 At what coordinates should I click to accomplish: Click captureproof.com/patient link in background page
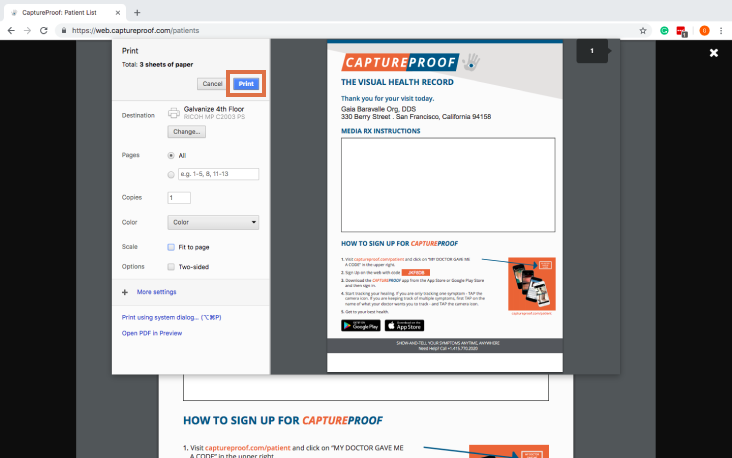[247, 448]
